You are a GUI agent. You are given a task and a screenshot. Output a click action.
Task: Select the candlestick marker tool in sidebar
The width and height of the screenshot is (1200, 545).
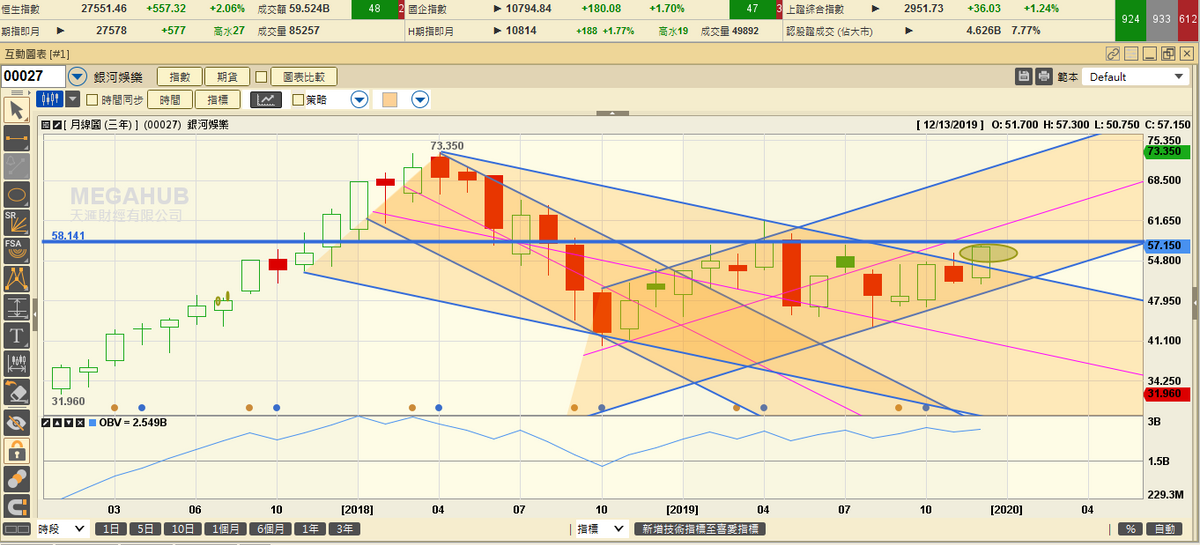click(x=17, y=362)
